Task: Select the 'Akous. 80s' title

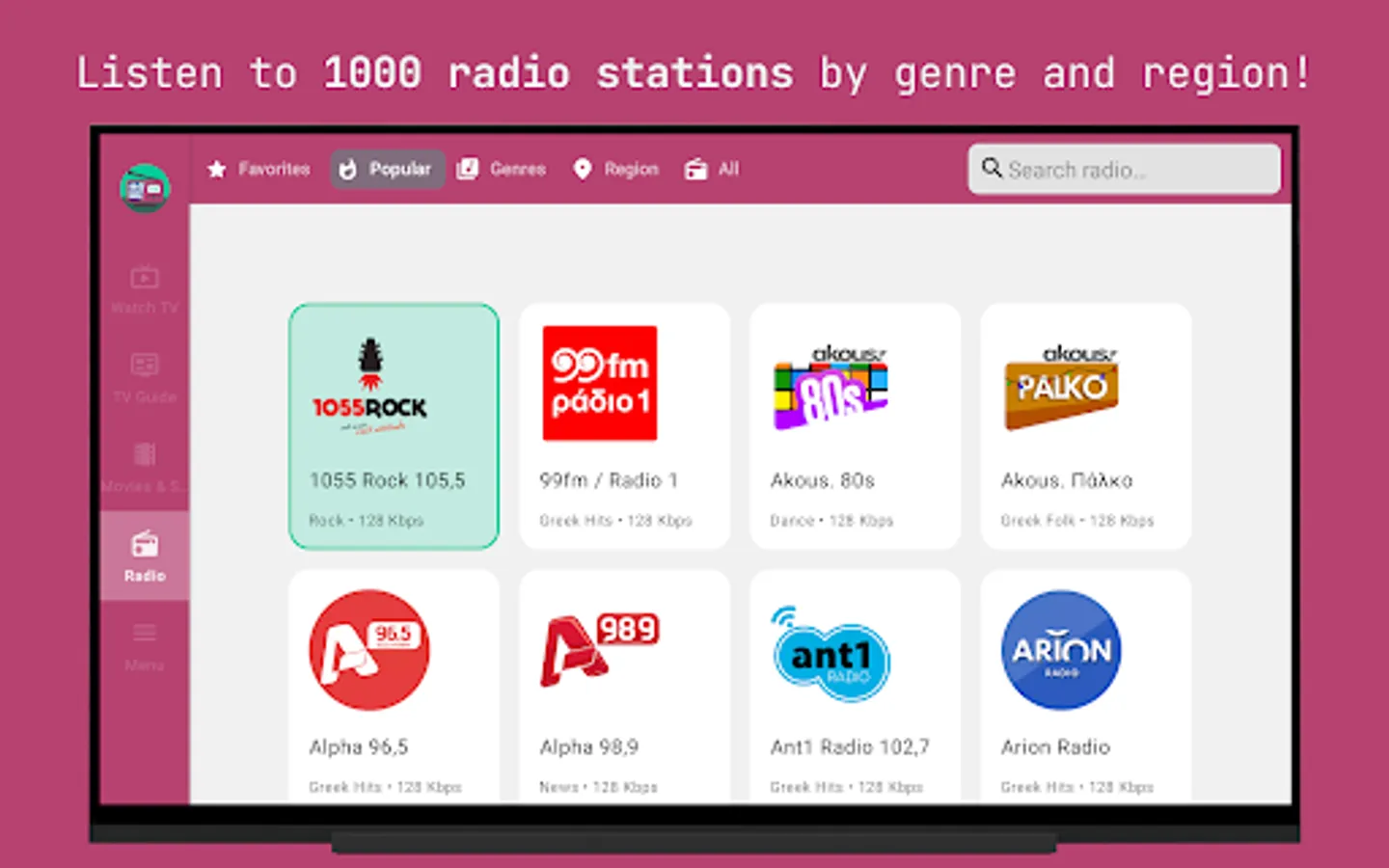Action: tap(822, 480)
